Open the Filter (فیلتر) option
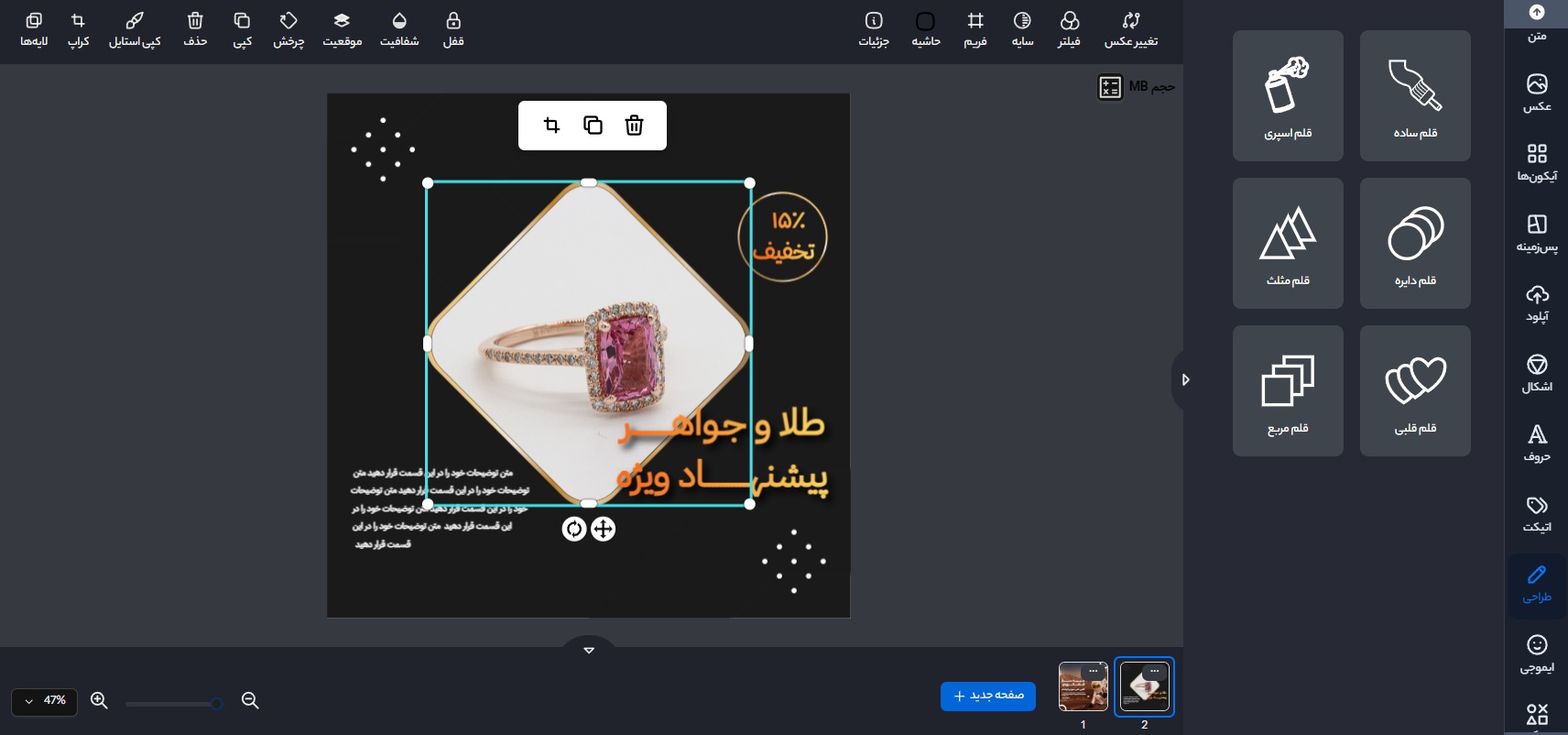This screenshot has width=1568, height=735. (1069, 29)
